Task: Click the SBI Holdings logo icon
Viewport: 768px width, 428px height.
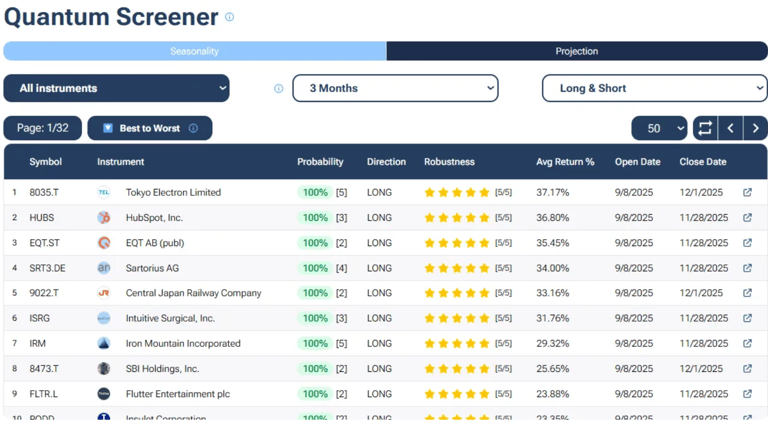Action: [x=104, y=368]
